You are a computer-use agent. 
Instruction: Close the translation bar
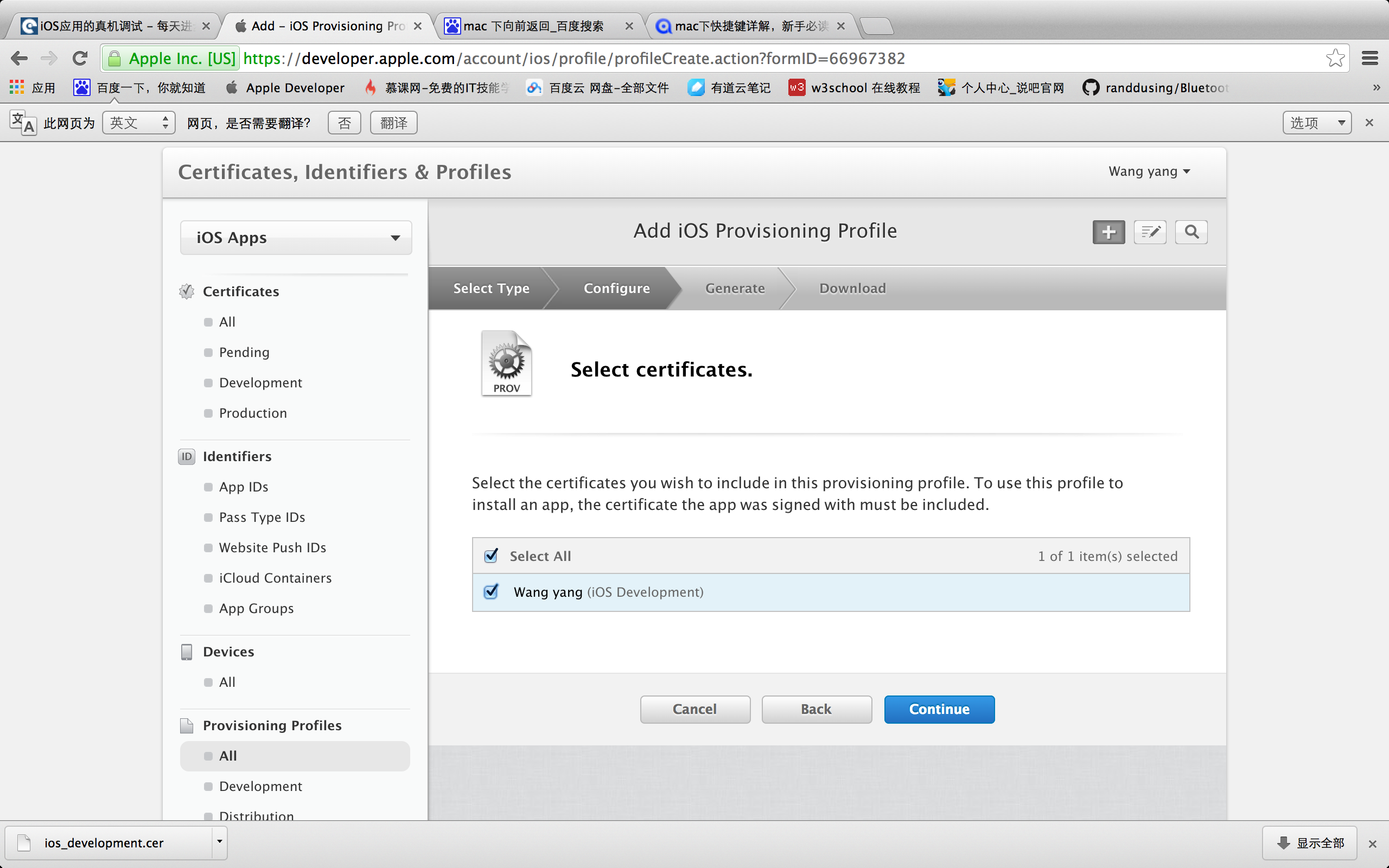tap(1369, 122)
